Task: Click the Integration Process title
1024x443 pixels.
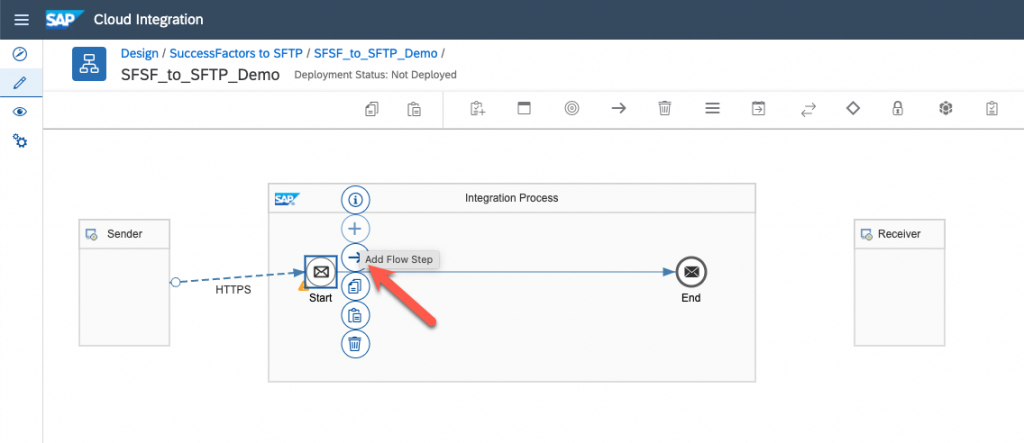Action: point(511,197)
